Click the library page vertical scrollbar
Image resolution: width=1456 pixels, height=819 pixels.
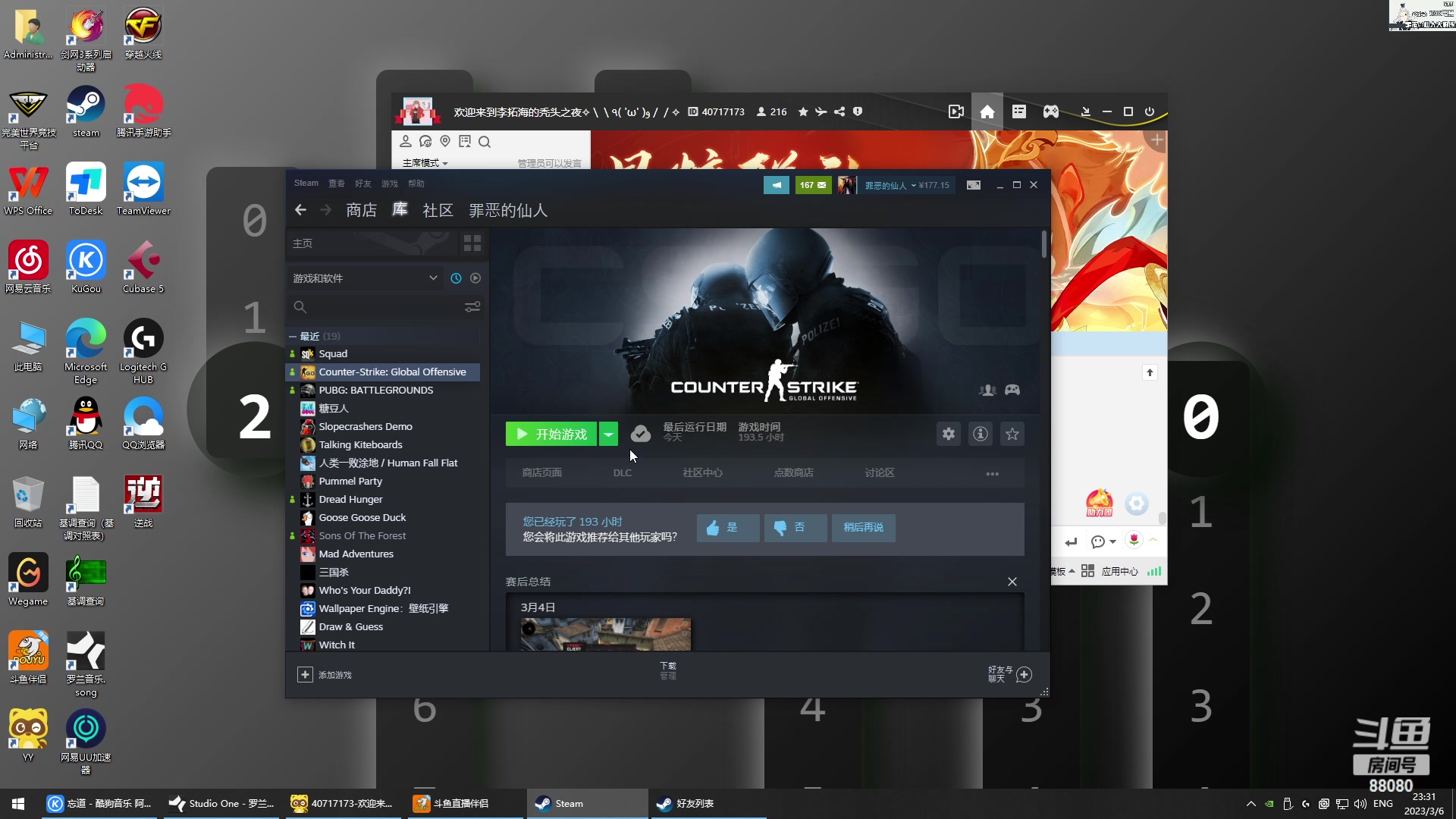pos(1044,244)
